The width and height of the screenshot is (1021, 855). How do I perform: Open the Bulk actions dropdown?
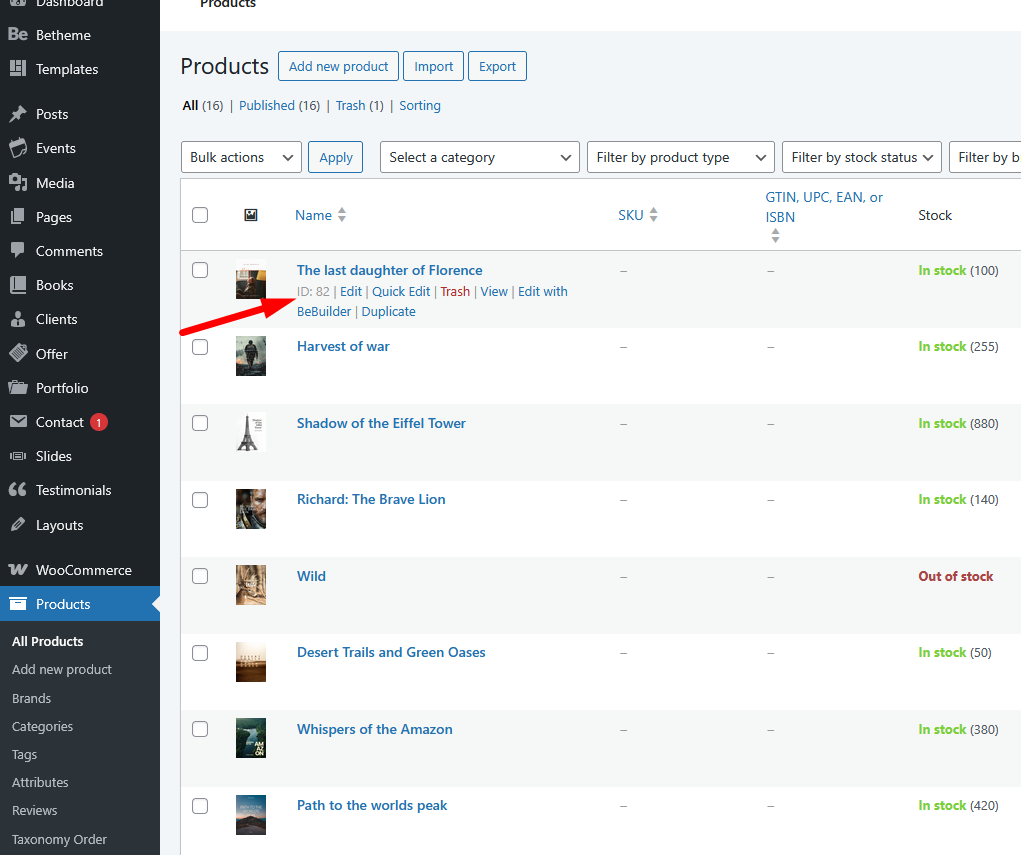pos(241,157)
